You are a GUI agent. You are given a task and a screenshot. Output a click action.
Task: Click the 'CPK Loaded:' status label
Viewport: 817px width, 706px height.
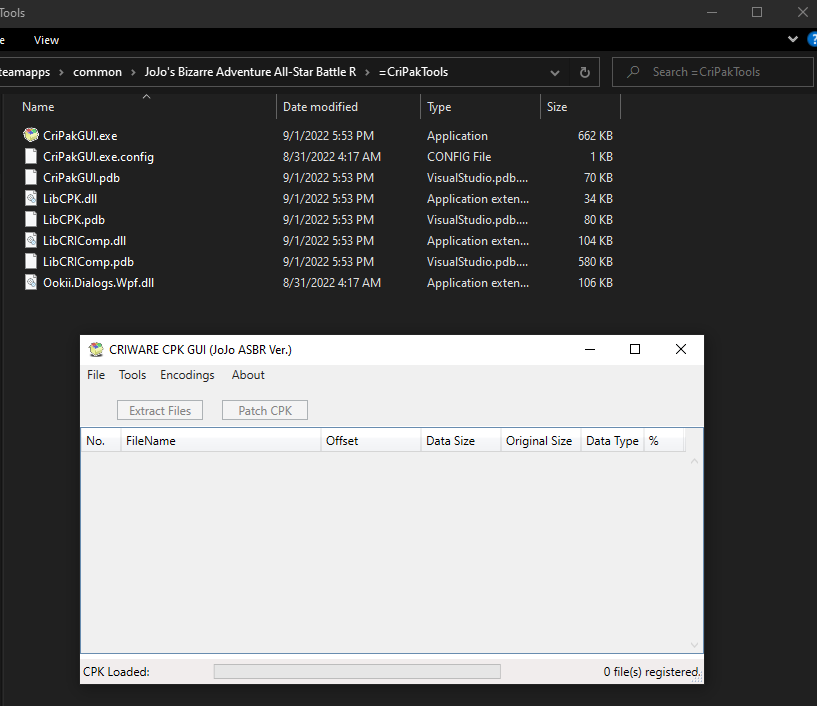[116, 672]
